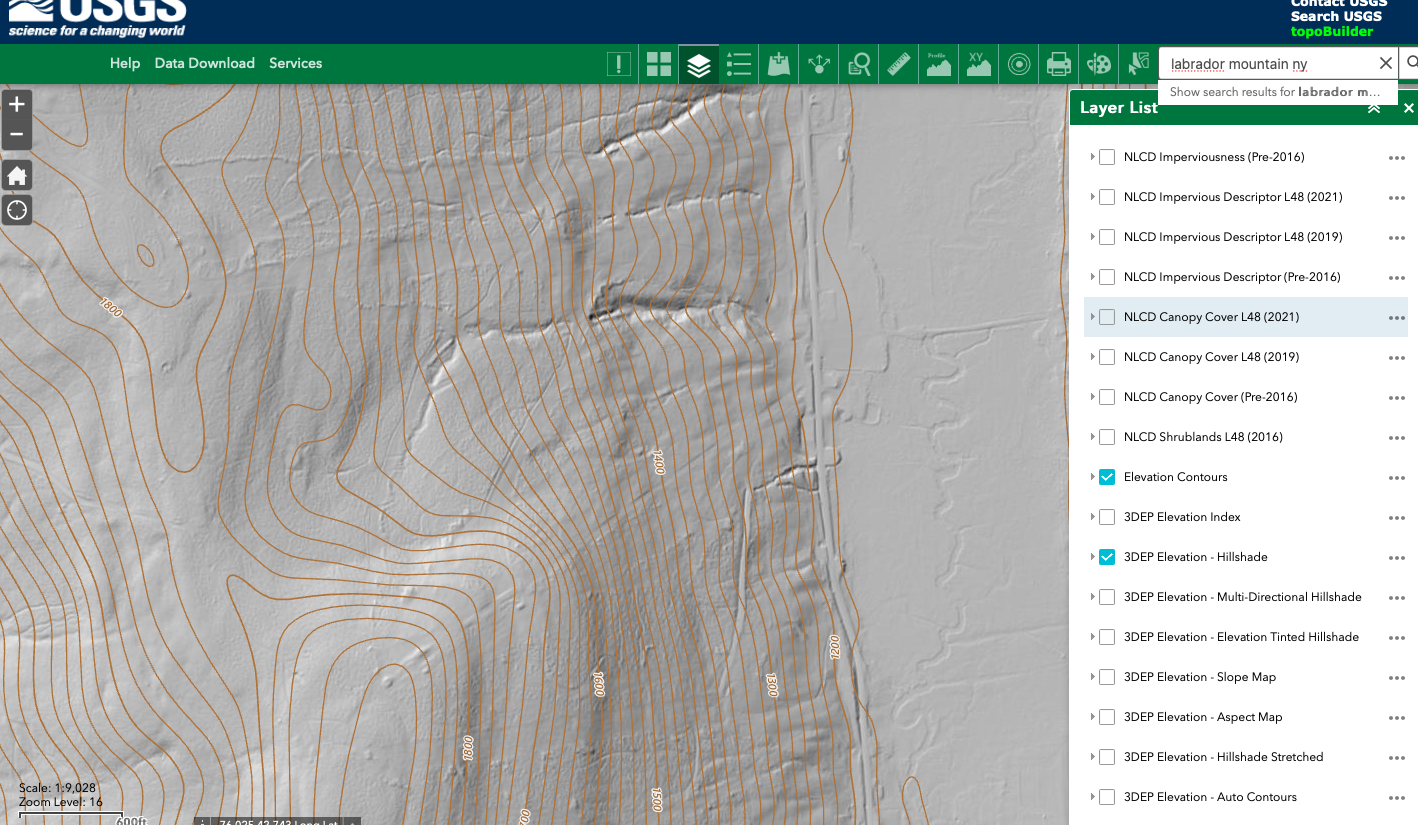Open the Query magnifier-document icon
This screenshot has height=825, width=1418.
(859, 64)
